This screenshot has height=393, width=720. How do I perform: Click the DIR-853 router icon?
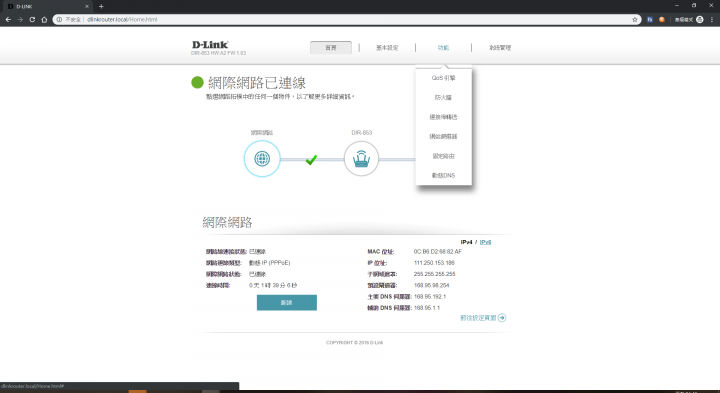361,159
